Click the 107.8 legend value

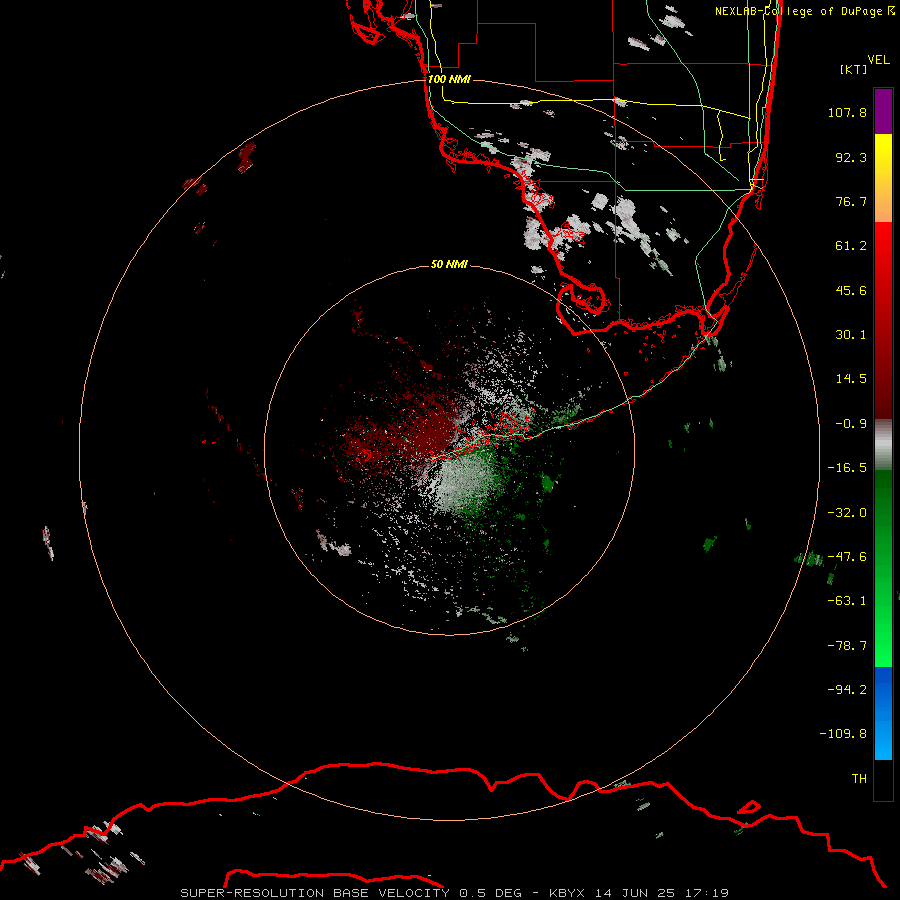[847, 112]
